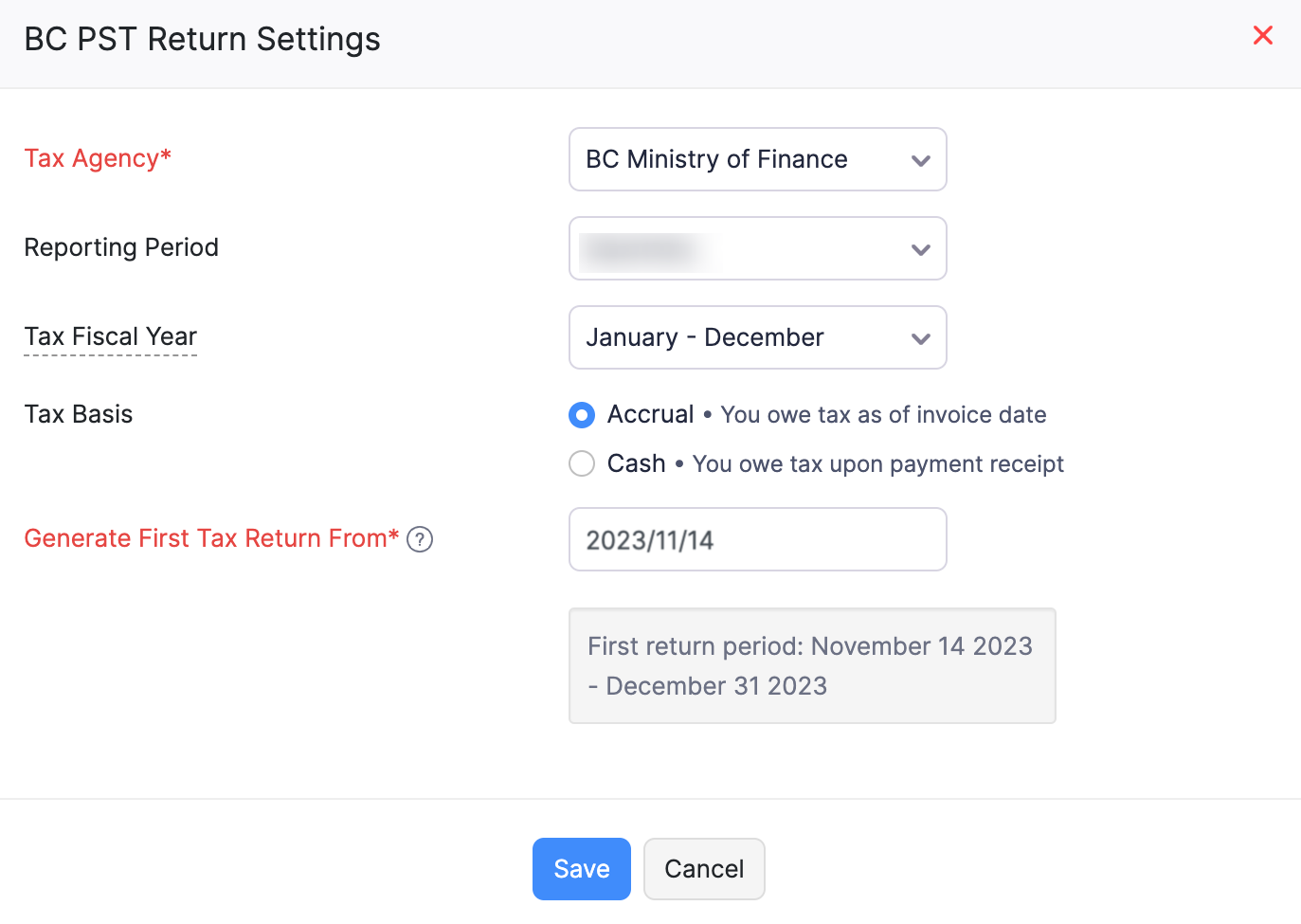Click the chevron arrow in Tax Agency field
Screen dimensions: 1301x924
point(920,160)
